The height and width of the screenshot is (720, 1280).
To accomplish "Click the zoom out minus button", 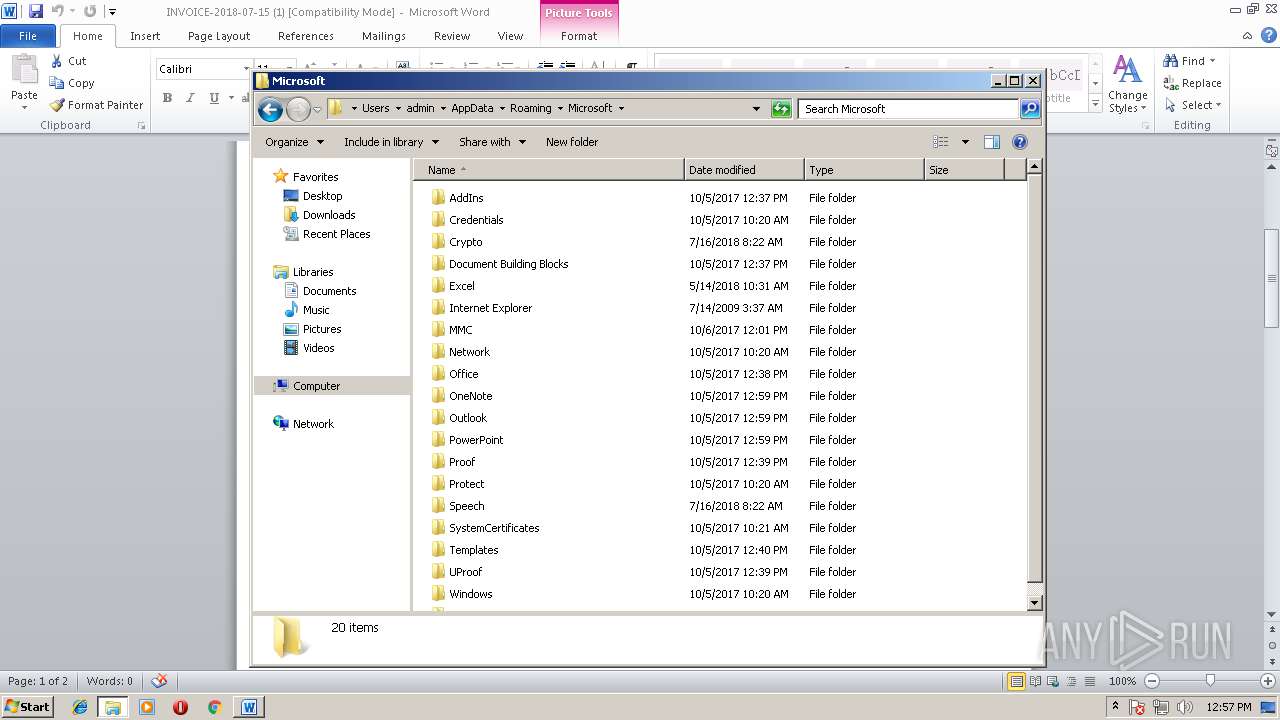I will click(1152, 681).
